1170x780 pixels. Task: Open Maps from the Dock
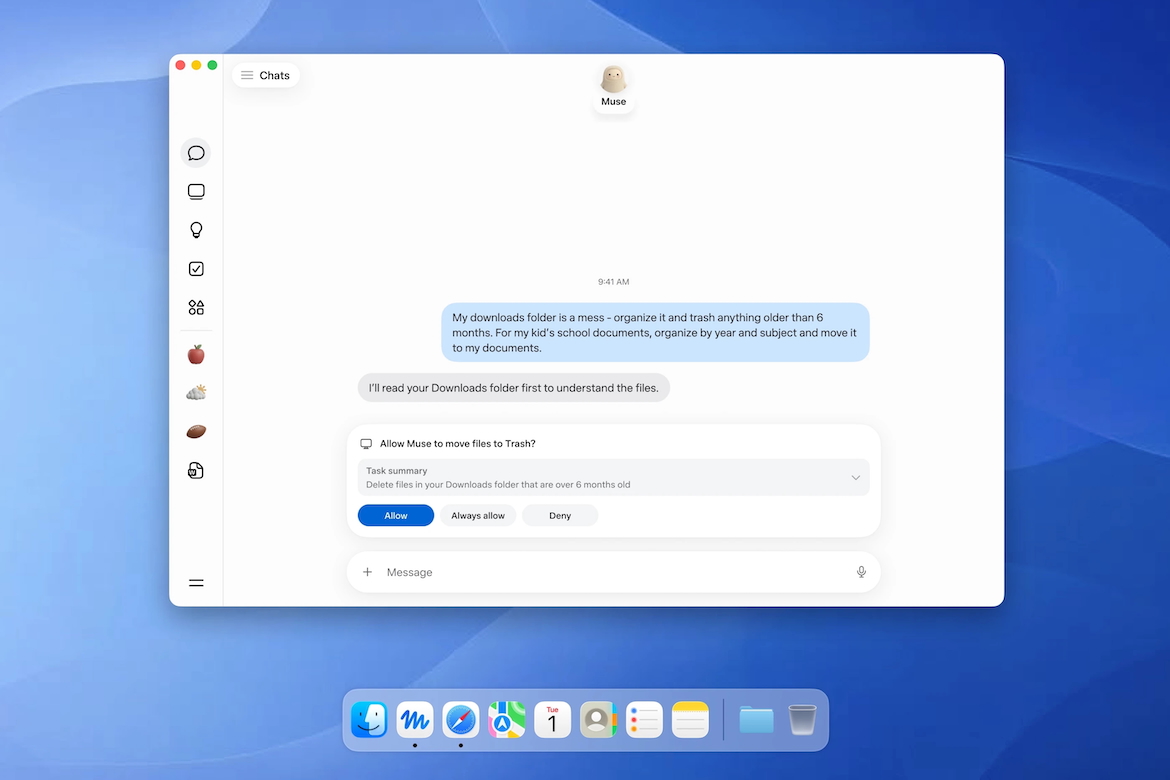click(x=507, y=720)
